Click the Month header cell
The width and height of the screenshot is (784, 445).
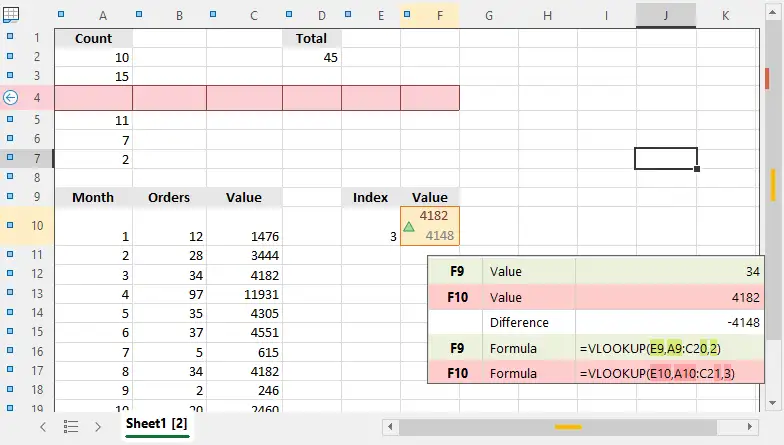(94, 198)
